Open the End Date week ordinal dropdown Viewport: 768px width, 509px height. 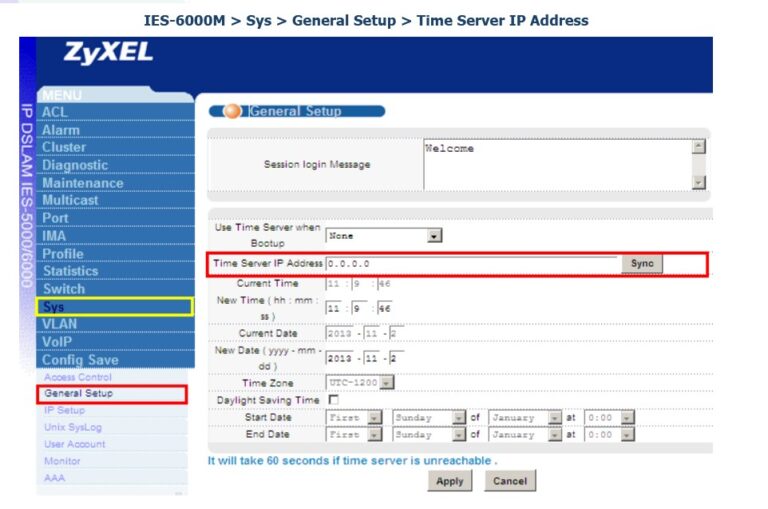pyautogui.click(x=354, y=435)
